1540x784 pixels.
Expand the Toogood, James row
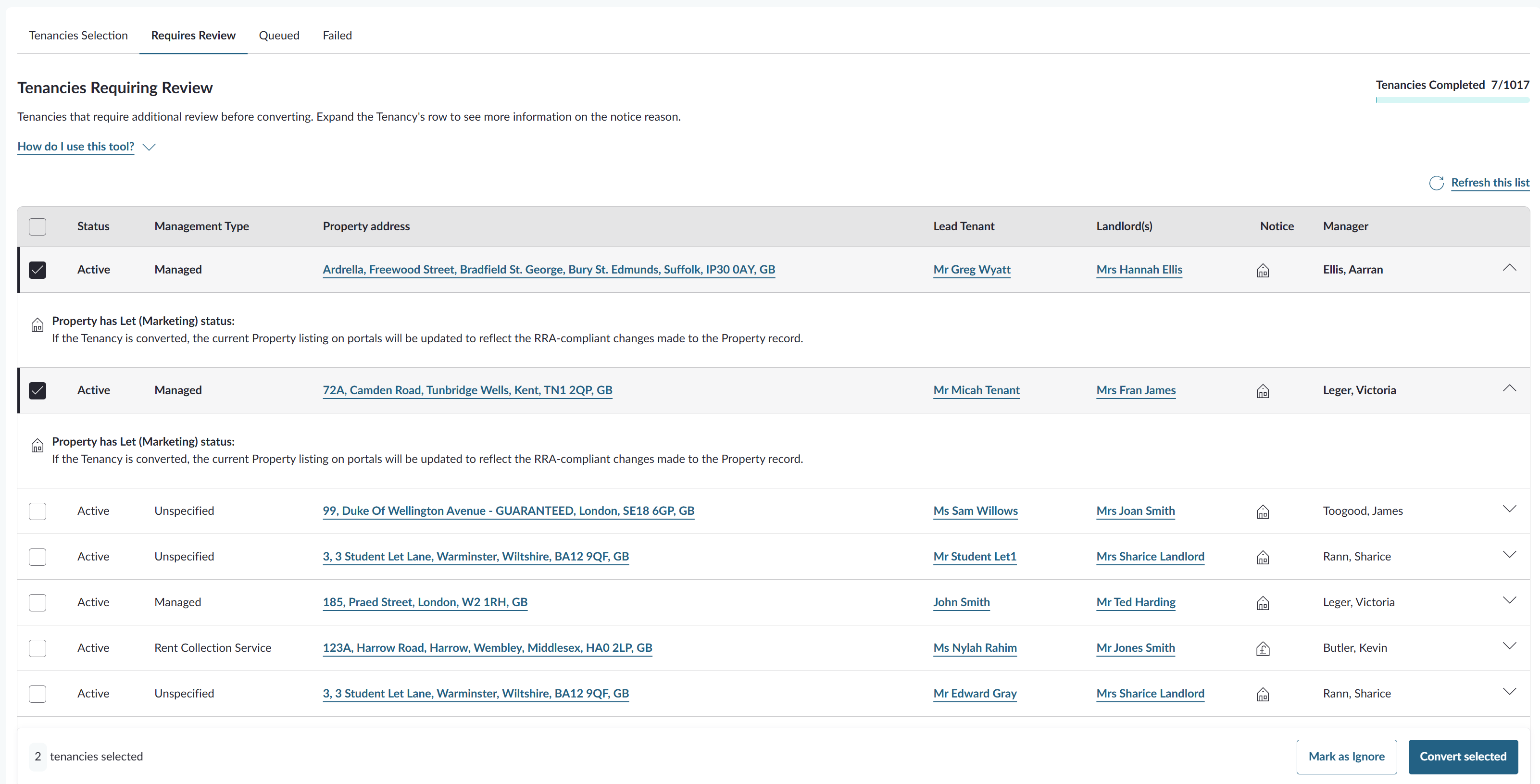click(1509, 509)
